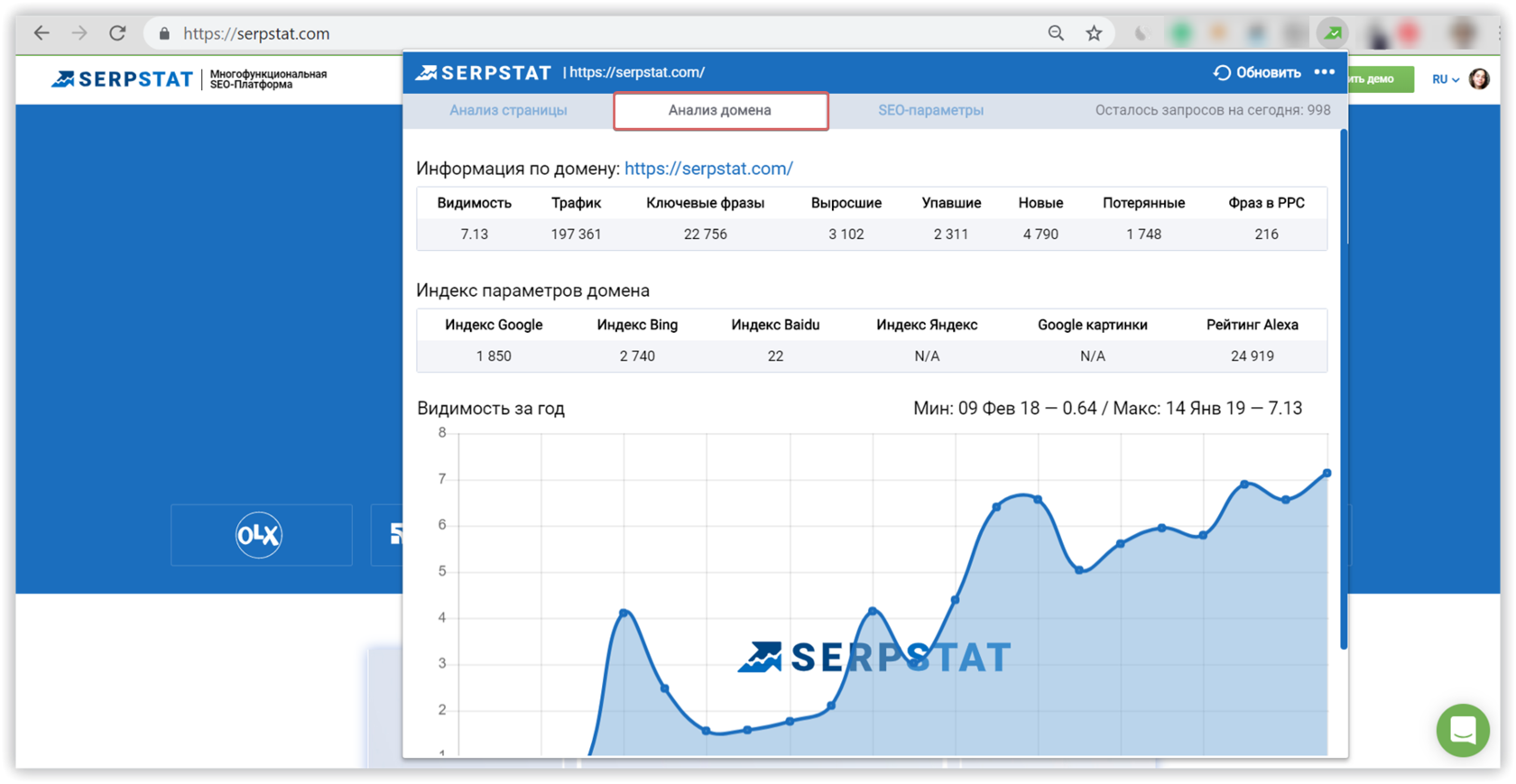
Task: Click remaining requests counter text 998
Action: point(1212,110)
